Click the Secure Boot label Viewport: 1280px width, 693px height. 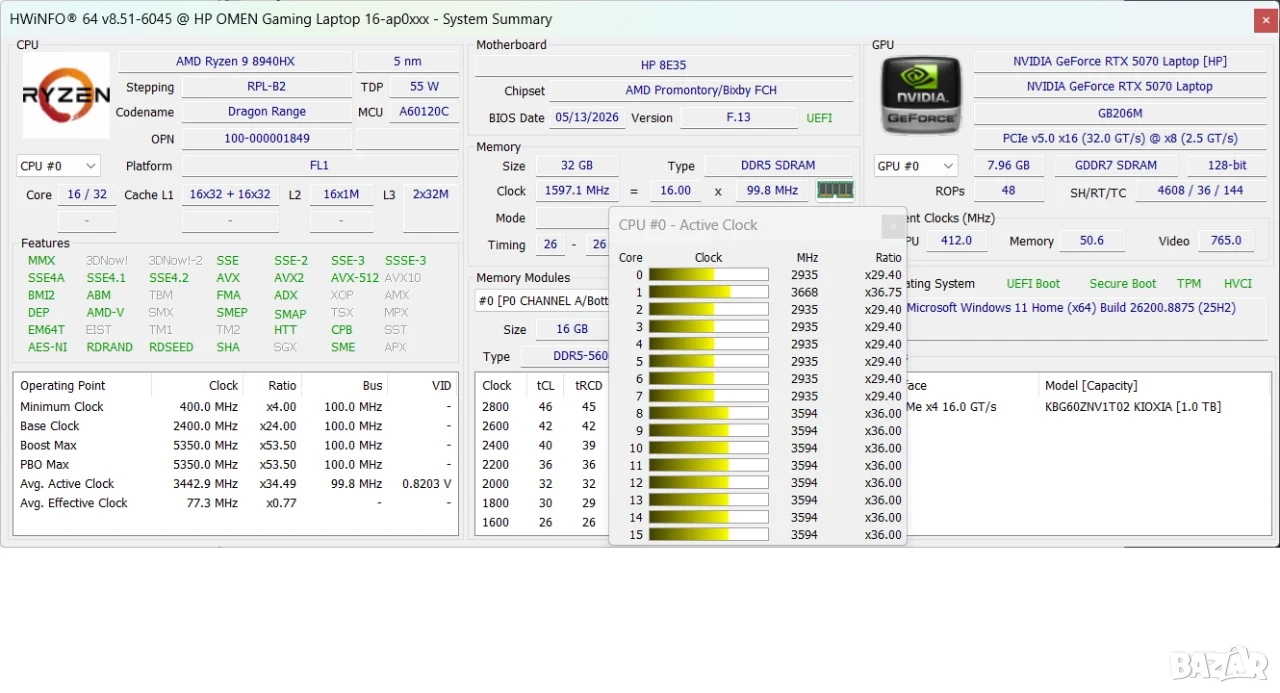[x=1122, y=284]
